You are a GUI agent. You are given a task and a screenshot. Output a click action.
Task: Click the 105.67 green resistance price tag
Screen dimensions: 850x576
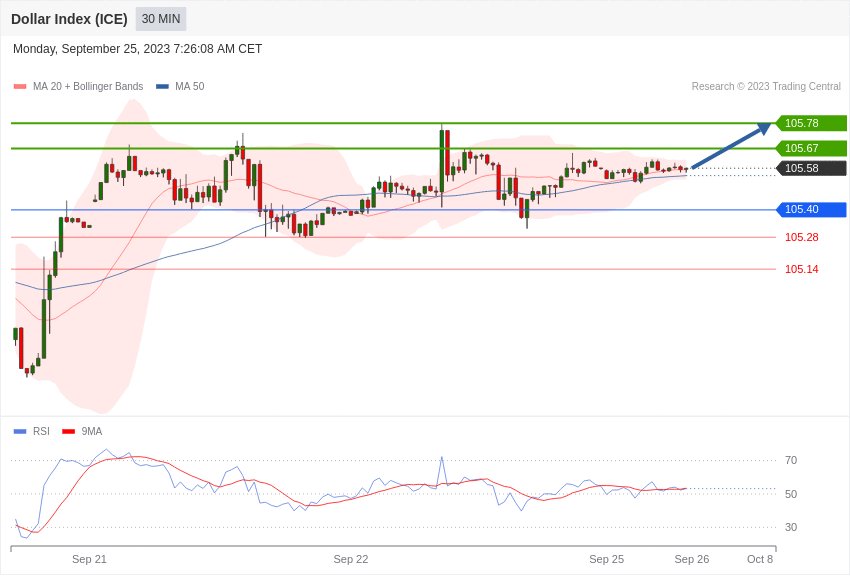point(812,148)
